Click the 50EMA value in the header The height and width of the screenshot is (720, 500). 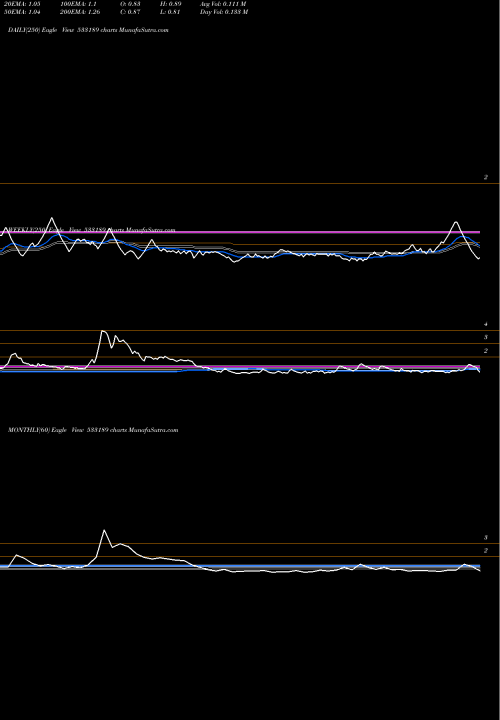pos(22,12)
